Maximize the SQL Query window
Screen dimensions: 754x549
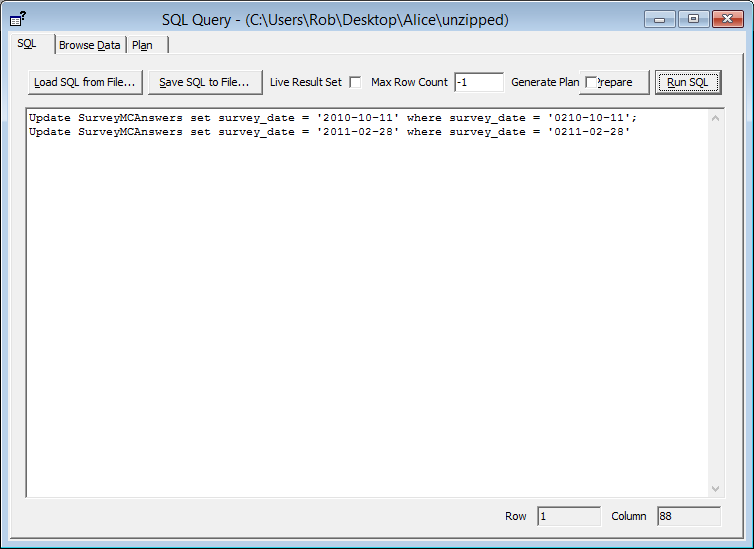pos(692,19)
